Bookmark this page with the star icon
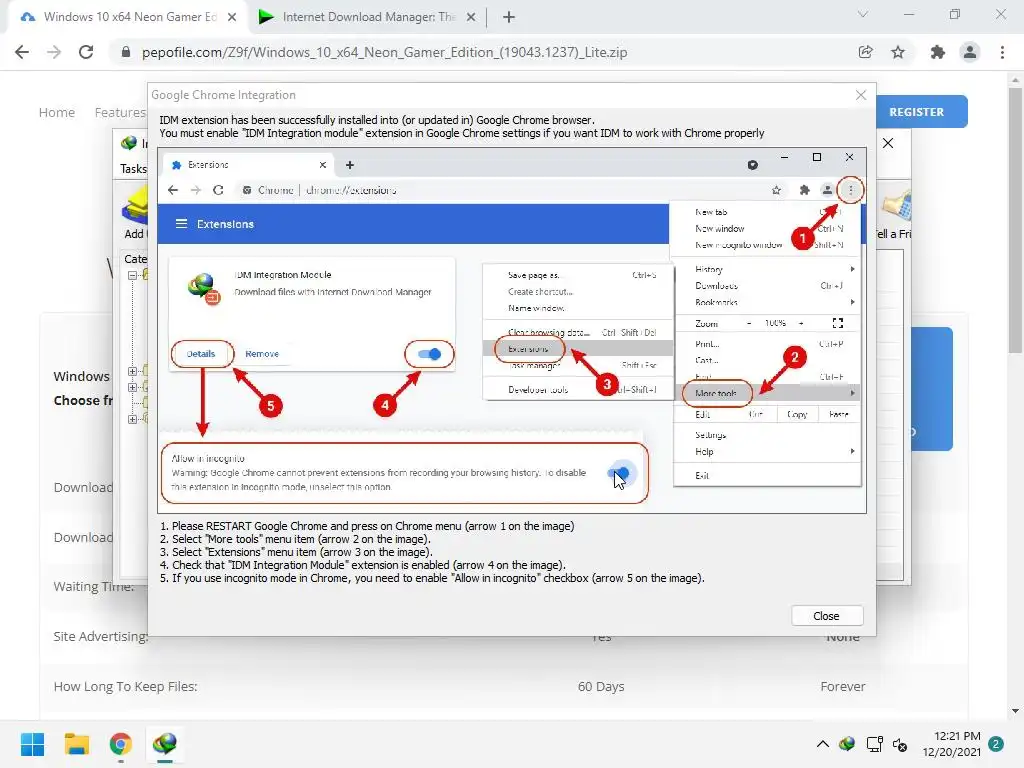The image size is (1024, 768). pyautogui.click(x=898, y=52)
